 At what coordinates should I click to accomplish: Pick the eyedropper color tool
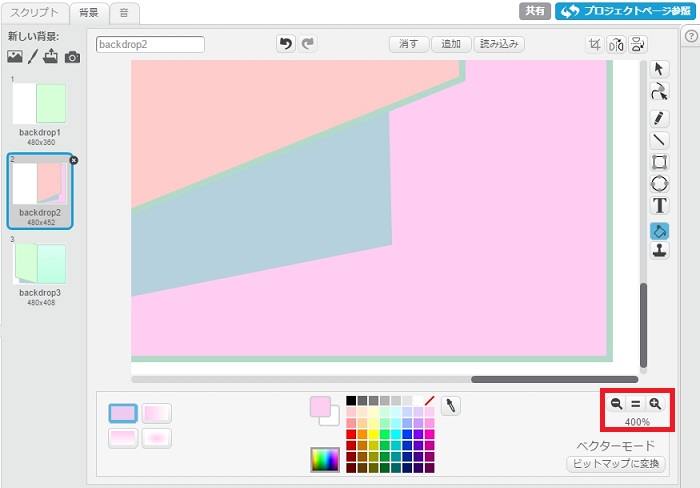pos(451,406)
